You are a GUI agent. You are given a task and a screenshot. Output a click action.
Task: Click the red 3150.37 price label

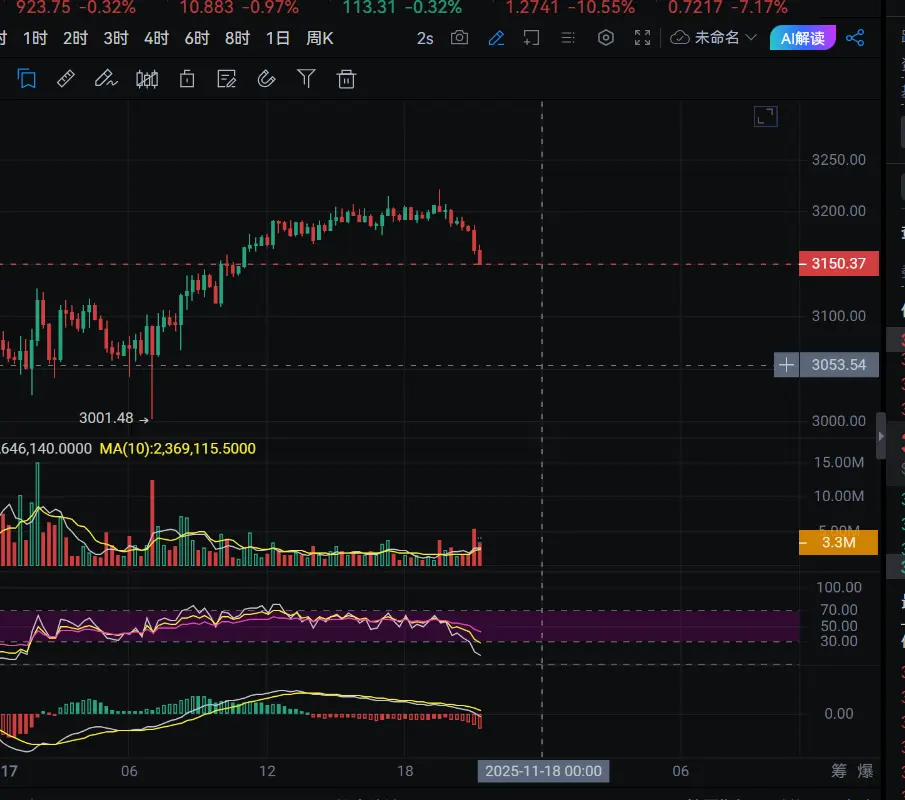click(839, 264)
